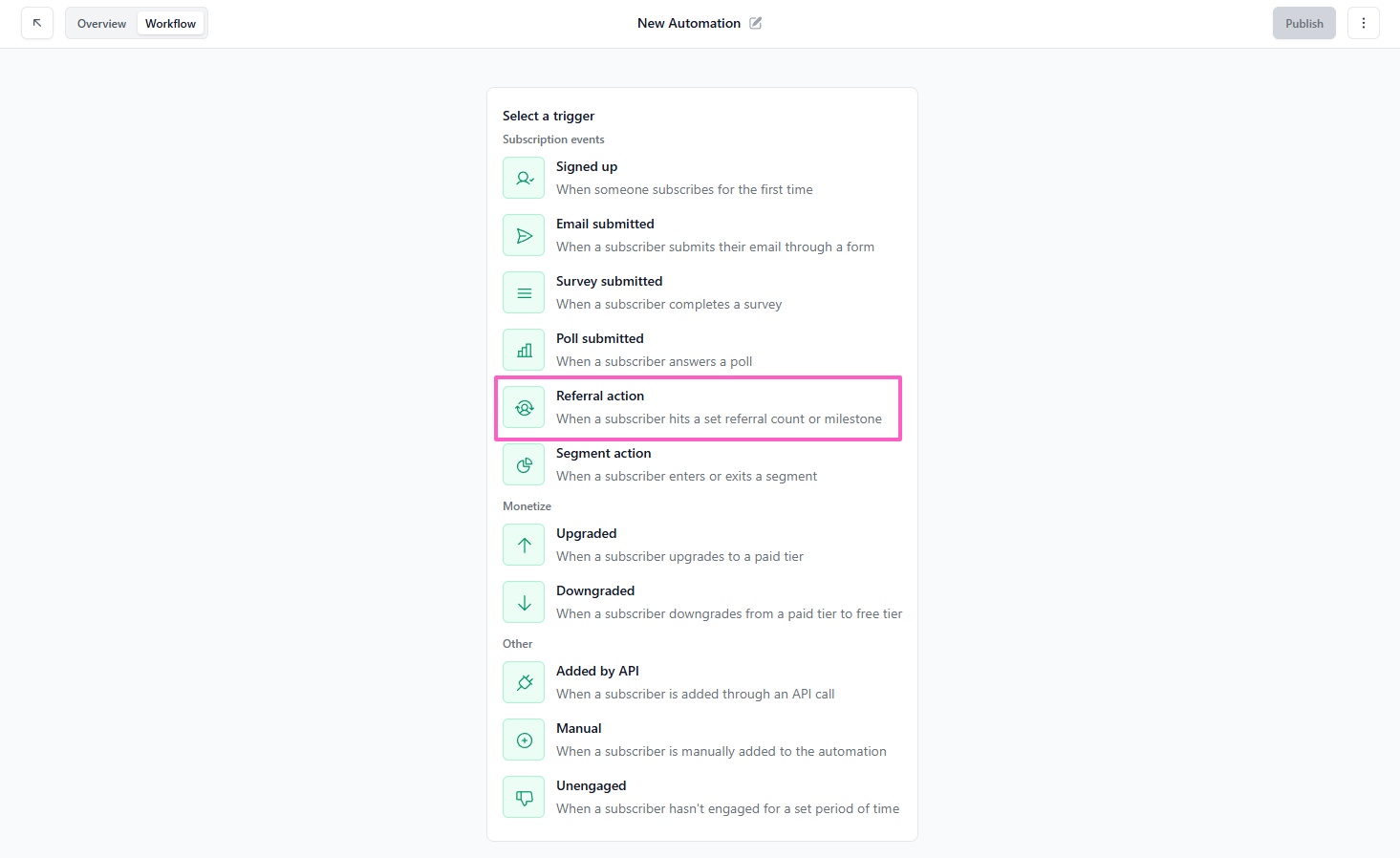
Task: Go back using the top-left arrow
Action: 37,23
